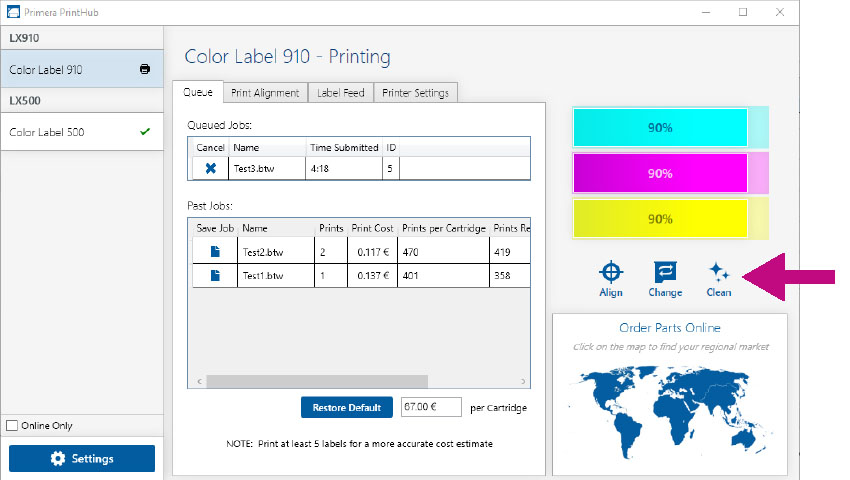
Task: Click the cost per cartridge input field
Action: (431, 407)
